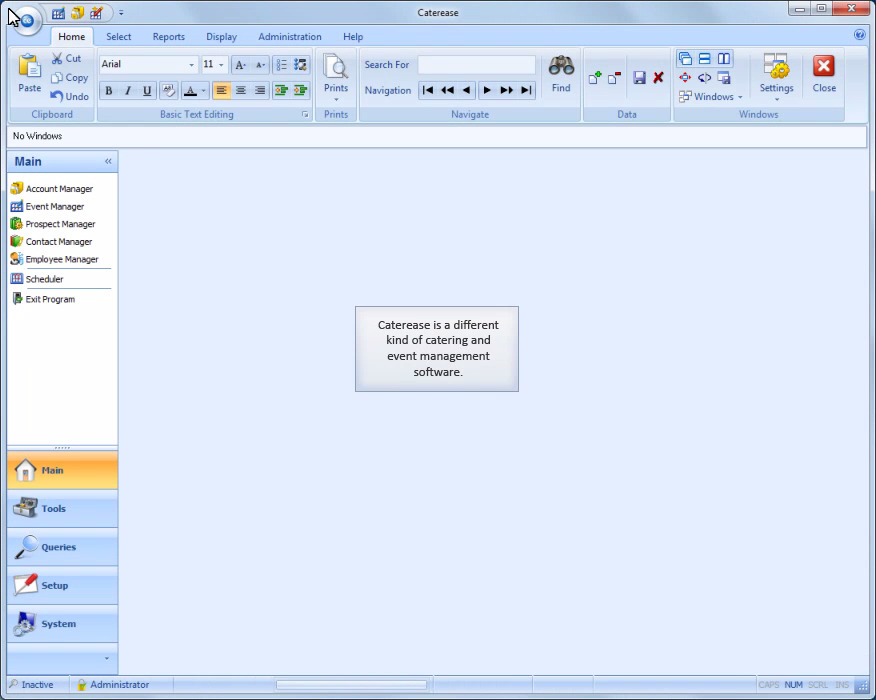
Task: Toggle align text right
Action: [x=260, y=91]
